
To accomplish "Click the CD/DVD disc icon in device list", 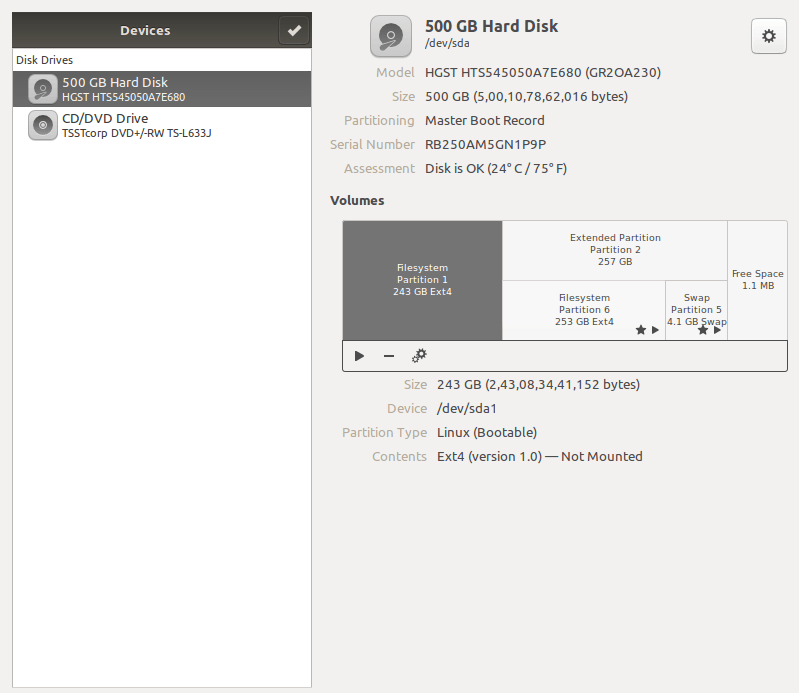I will 42,126.
